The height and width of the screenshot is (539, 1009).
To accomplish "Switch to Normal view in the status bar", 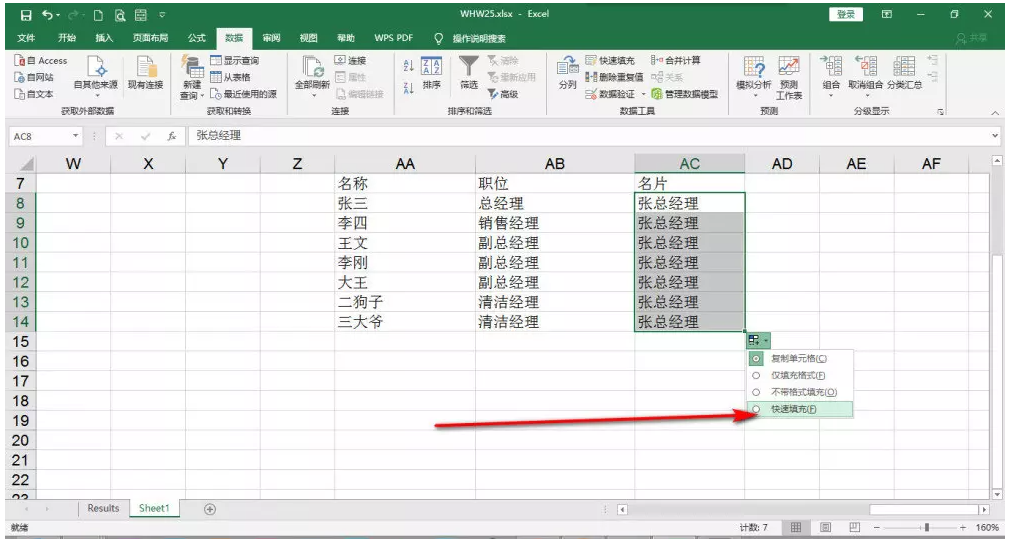I will tap(796, 527).
